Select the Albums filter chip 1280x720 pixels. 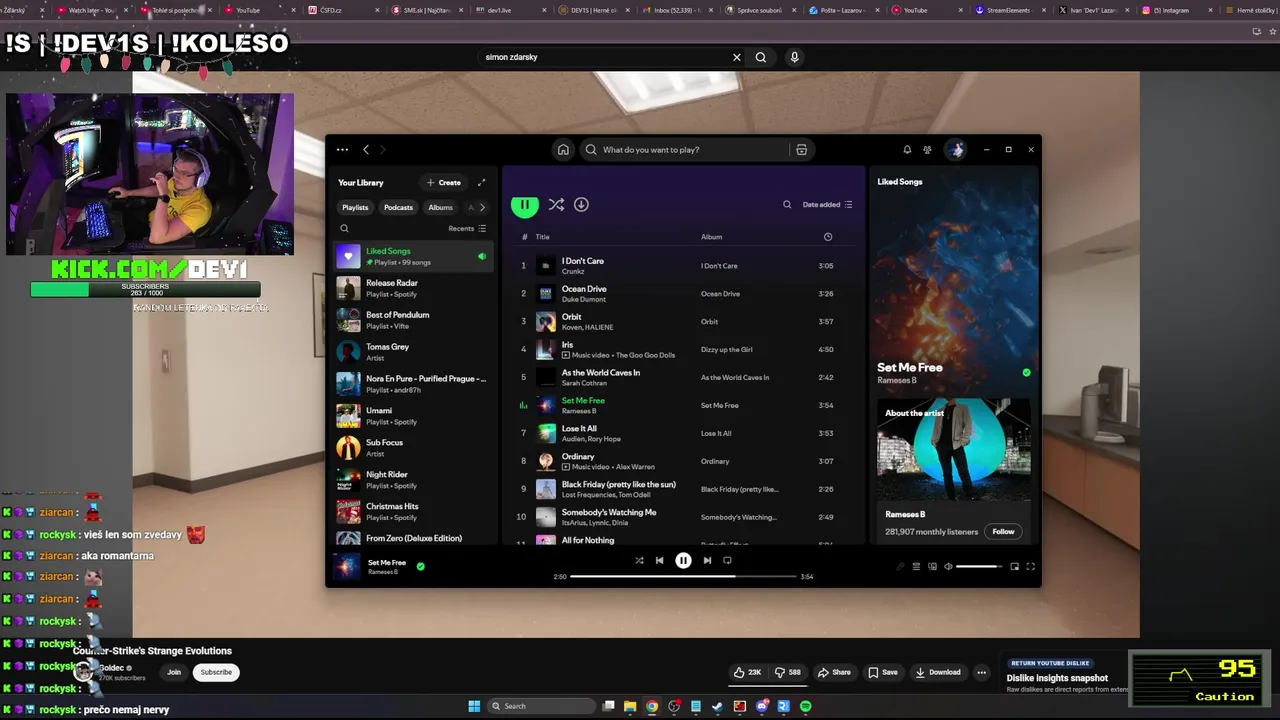[x=440, y=207]
